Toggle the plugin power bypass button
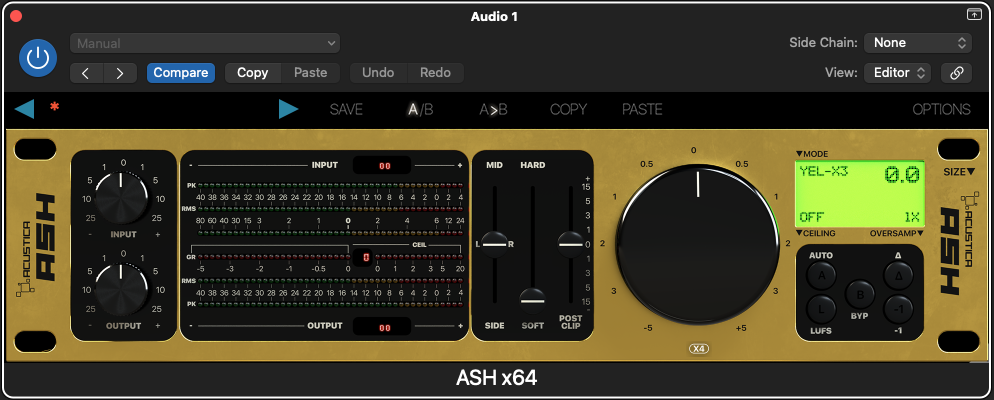Image resolution: width=994 pixels, height=400 pixels. pyautogui.click(x=38, y=58)
